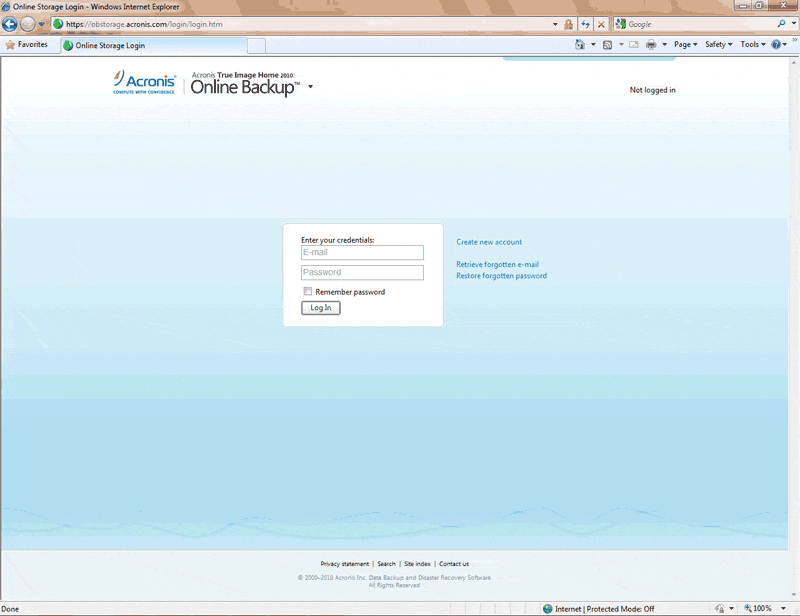The height and width of the screenshot is (616, 800).
Task: Click the Internet Explorer icon in title bar
Action: [6, 7]
